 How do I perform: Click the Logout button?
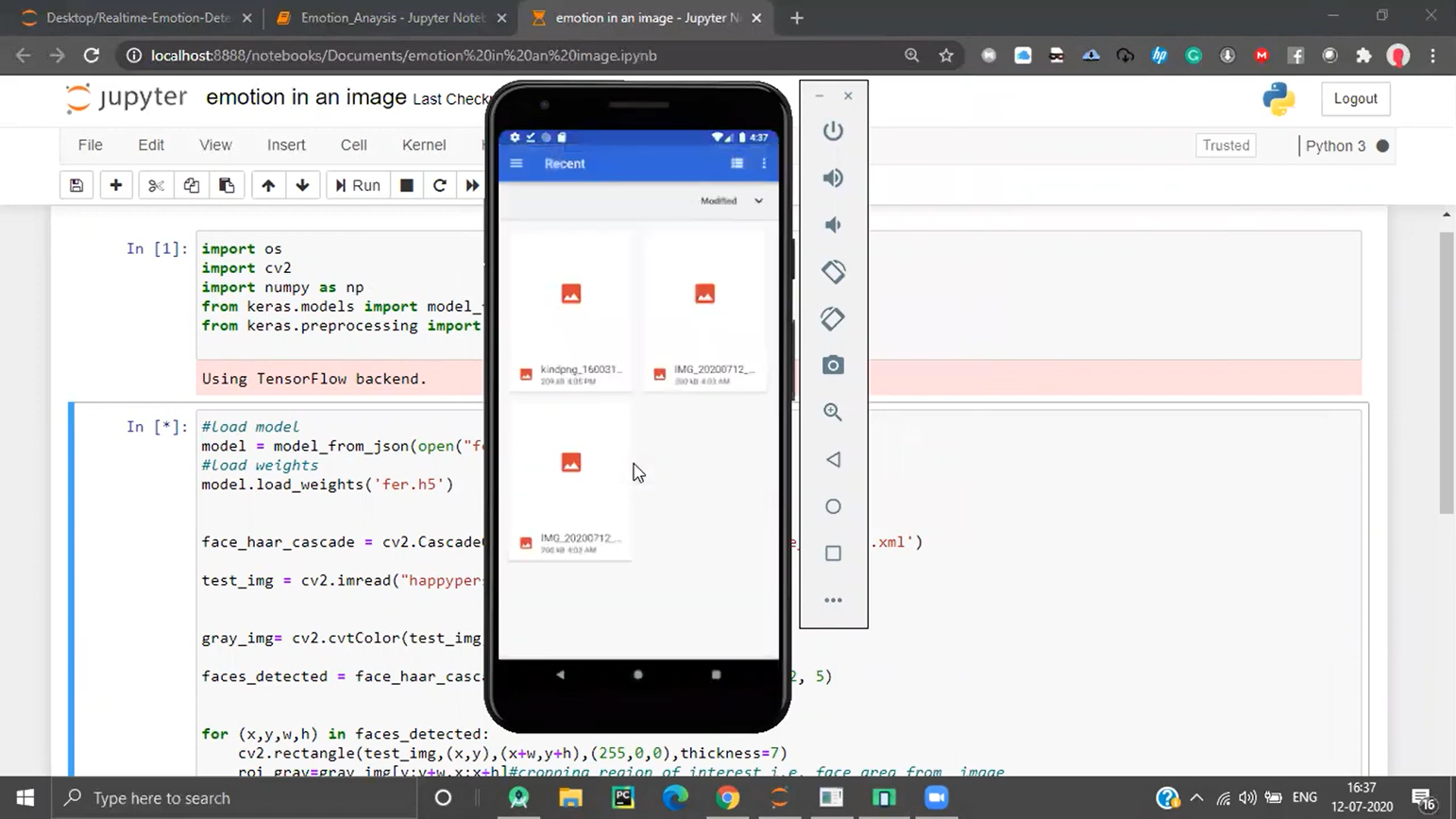(x=1354, y=99)
